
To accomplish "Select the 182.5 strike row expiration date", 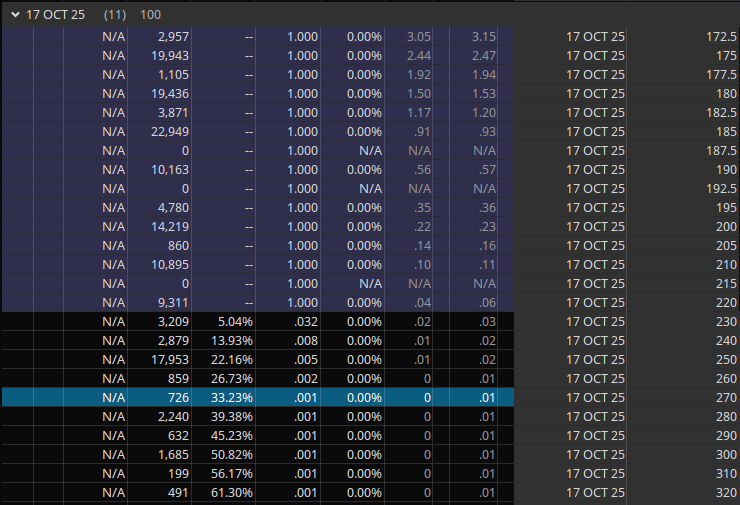I will pyautogui.click(x=595, y=112).
